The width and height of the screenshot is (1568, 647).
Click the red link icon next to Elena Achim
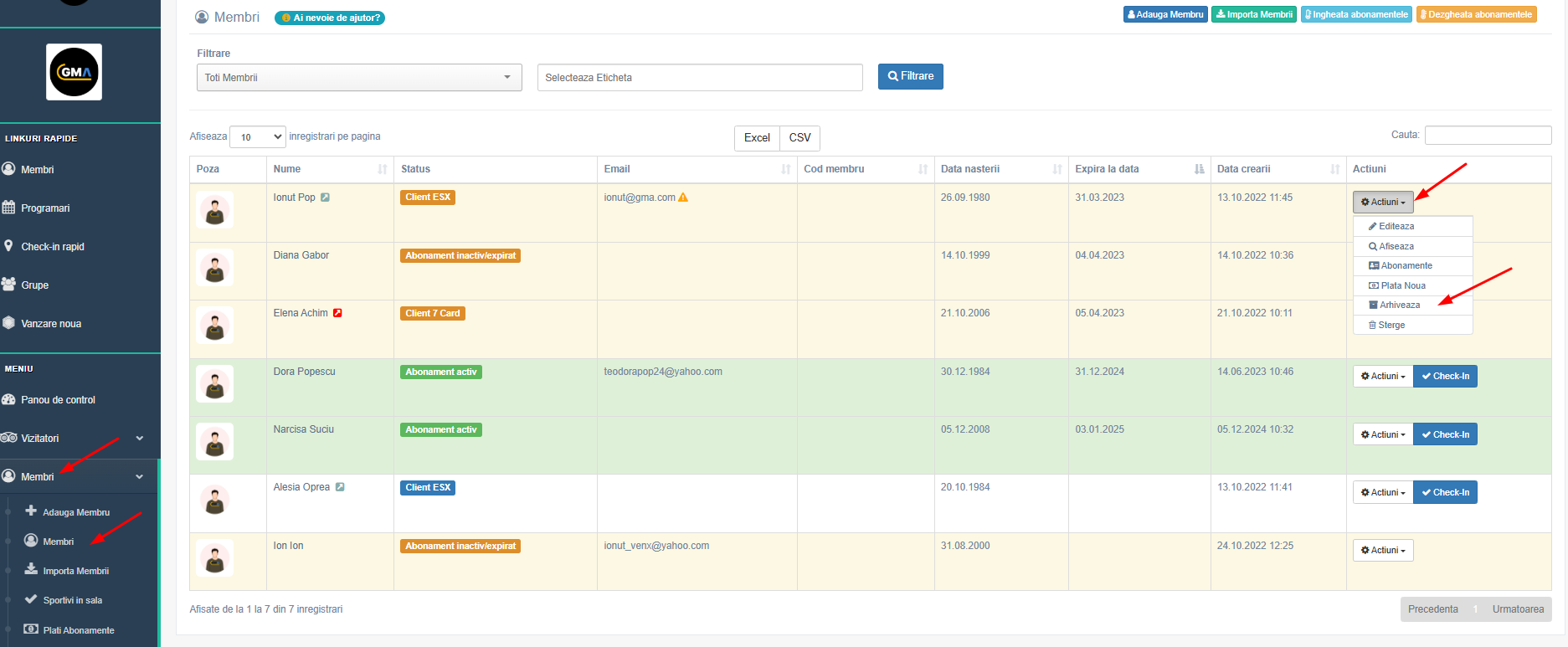tap(337, 313)
